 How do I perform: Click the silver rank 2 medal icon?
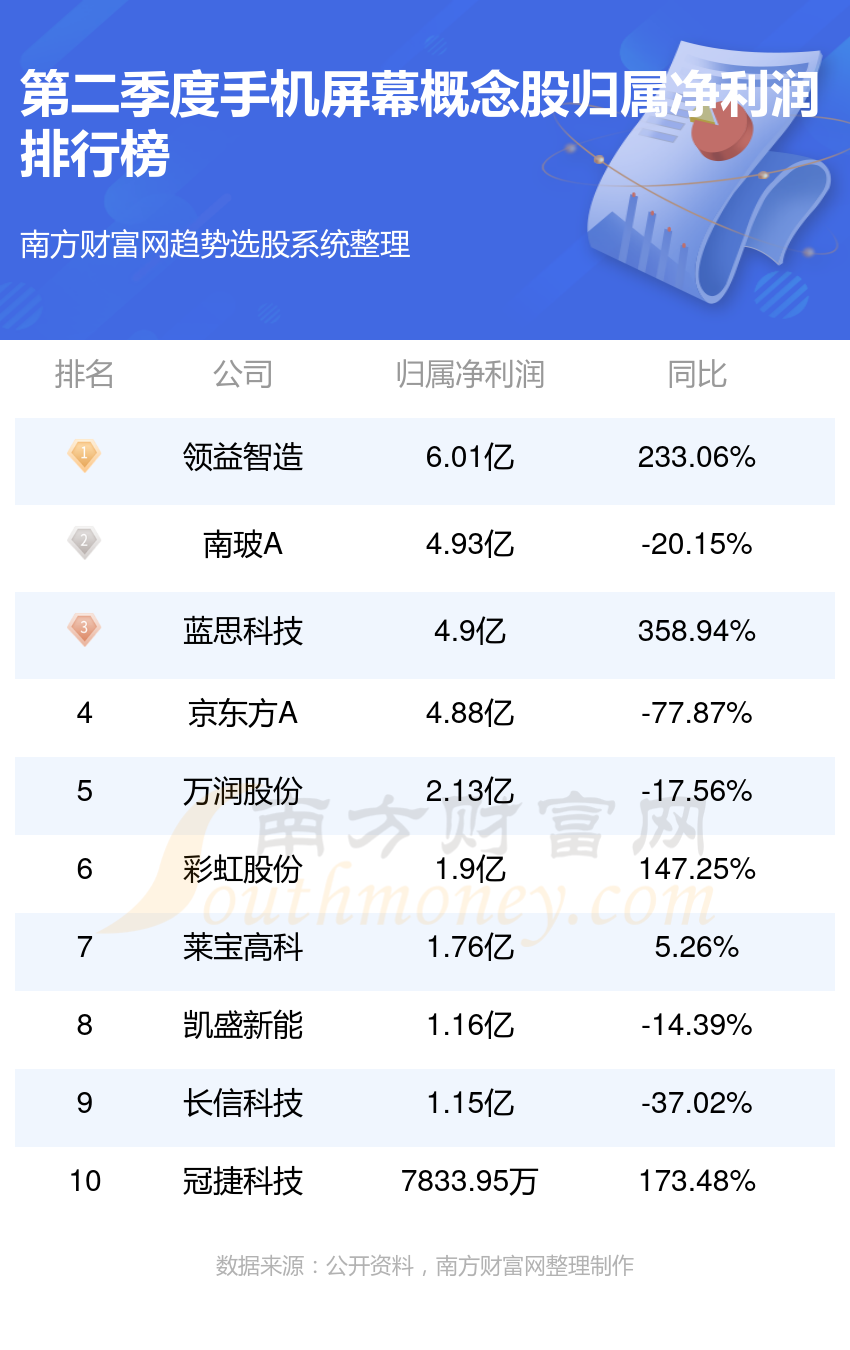click(84, 543)
